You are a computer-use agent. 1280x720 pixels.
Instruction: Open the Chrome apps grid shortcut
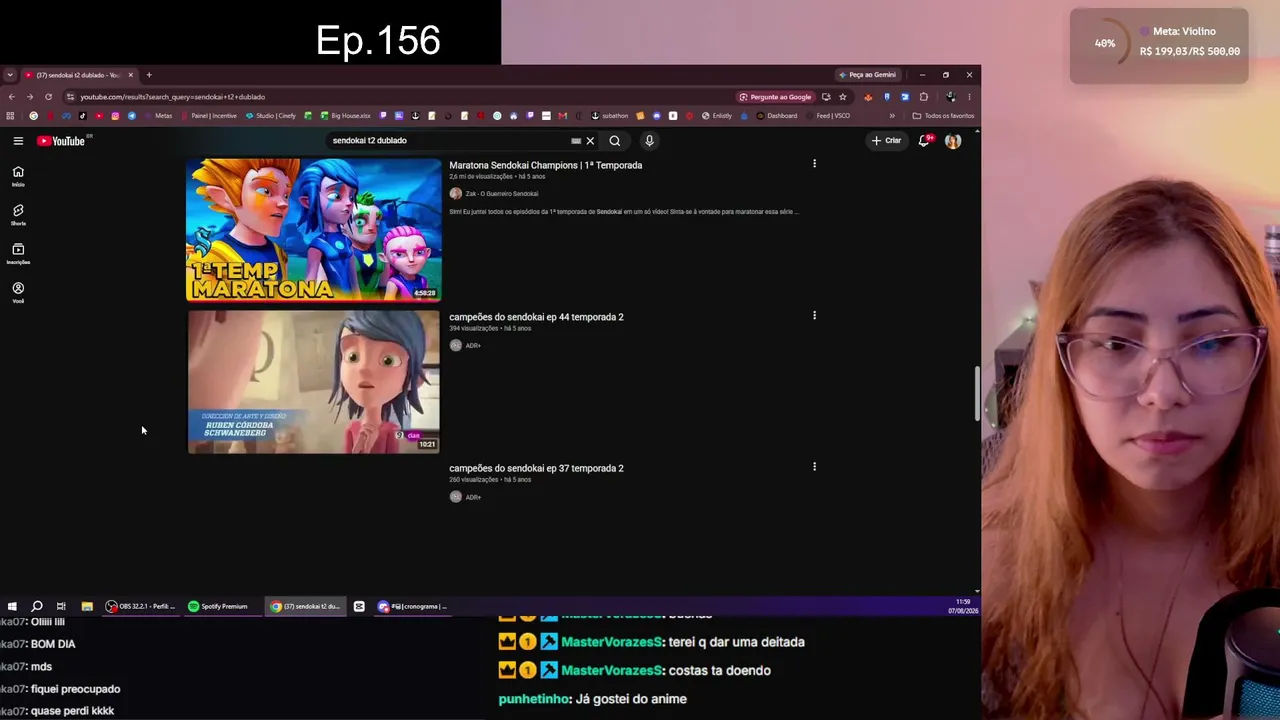pos(11,116)
